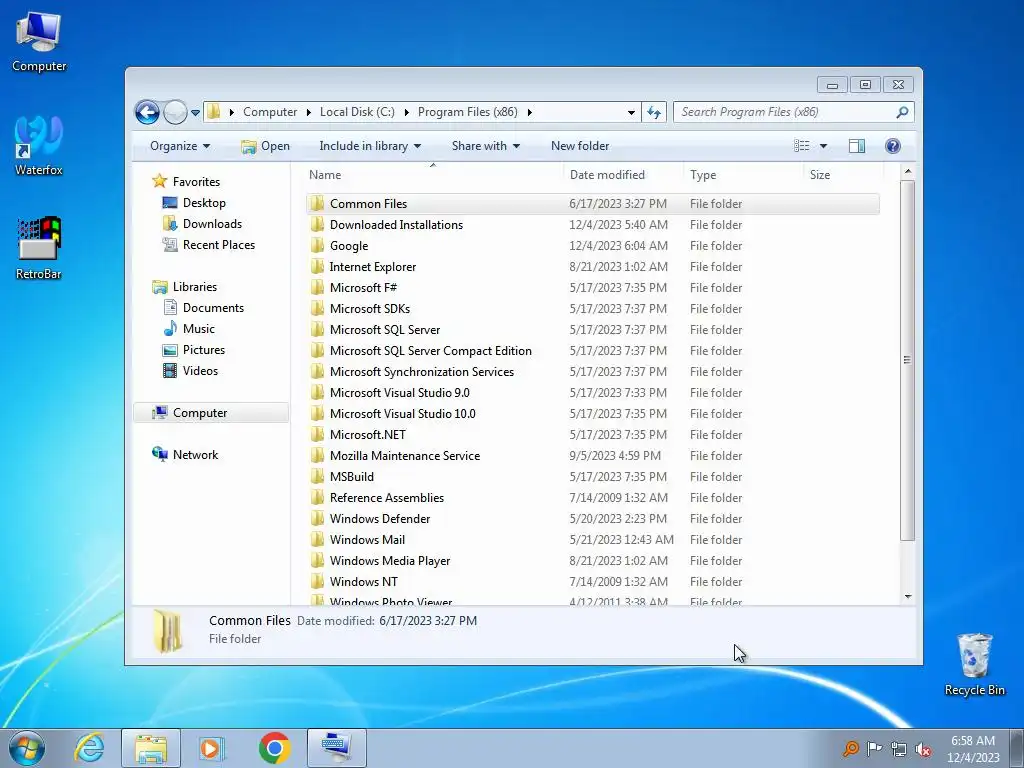This screenshot has width=1024, height=768.
Task: Select the MSBuild folder icon
Action: [x=317, y=476]
